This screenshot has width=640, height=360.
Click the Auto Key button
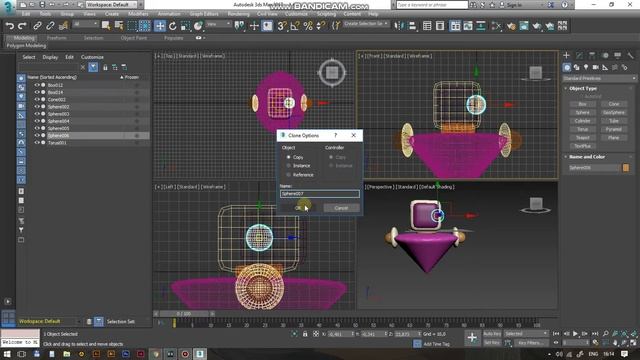(492, 334)
